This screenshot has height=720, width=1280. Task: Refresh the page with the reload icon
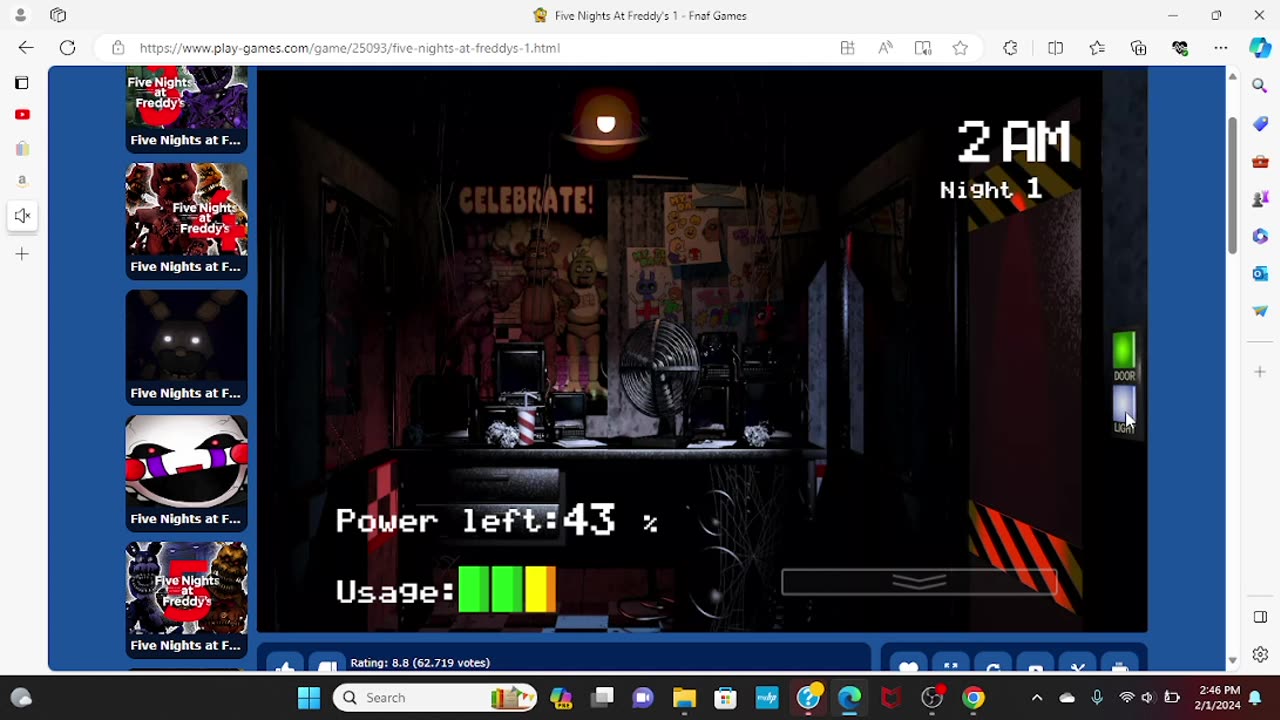tap(67, 48)
